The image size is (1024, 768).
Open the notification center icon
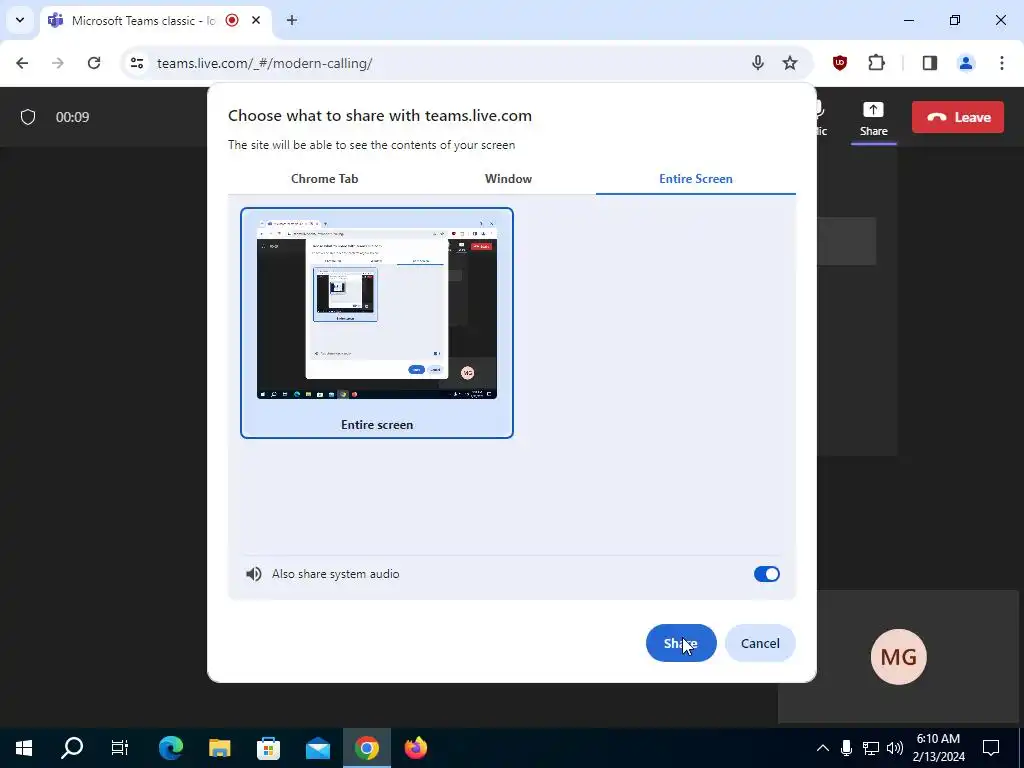pyautogui.click(x=991, y=748)
